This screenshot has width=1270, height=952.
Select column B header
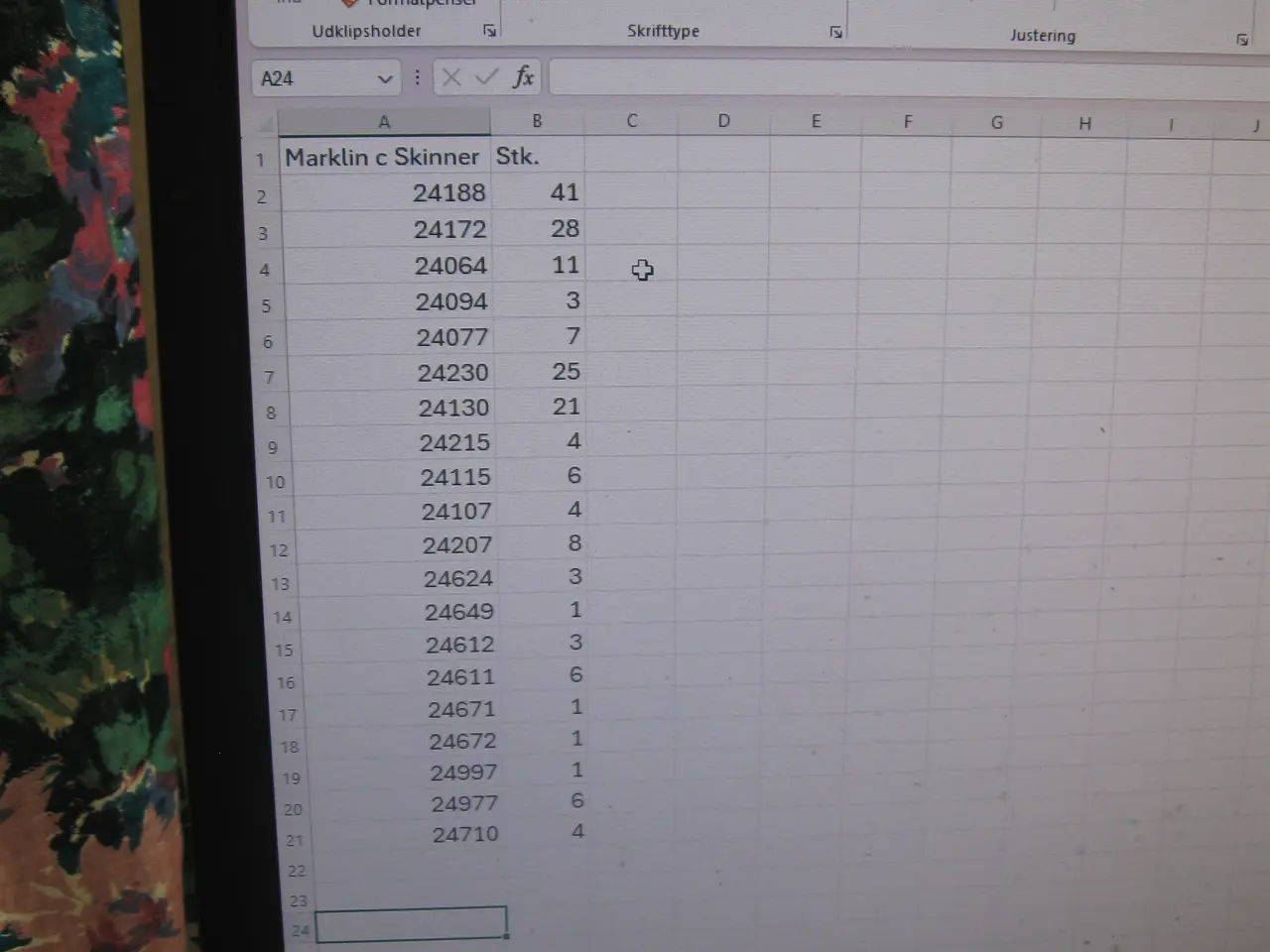tap(537, 121)
